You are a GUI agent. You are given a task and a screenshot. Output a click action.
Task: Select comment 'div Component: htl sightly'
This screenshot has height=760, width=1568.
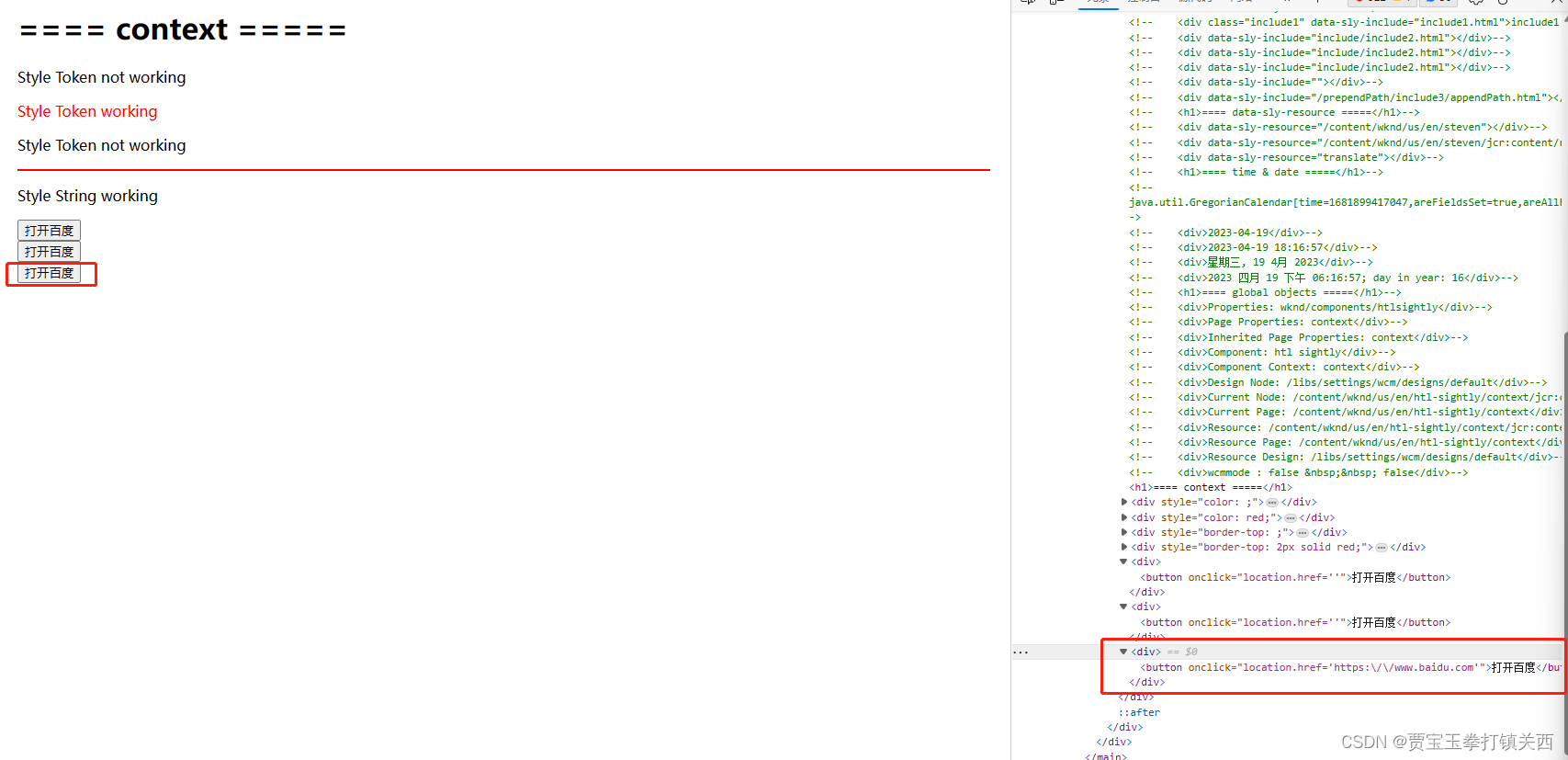click(1262, 352)
